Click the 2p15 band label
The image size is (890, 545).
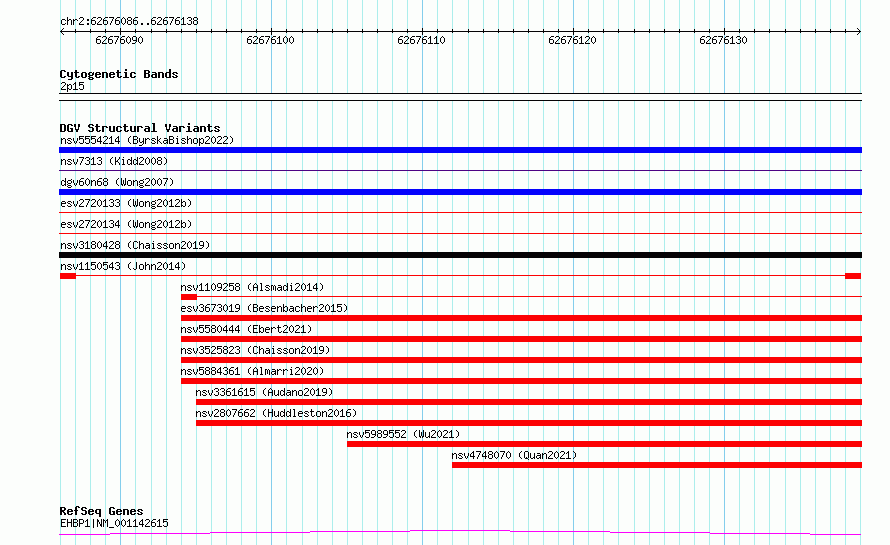[72, 86]
